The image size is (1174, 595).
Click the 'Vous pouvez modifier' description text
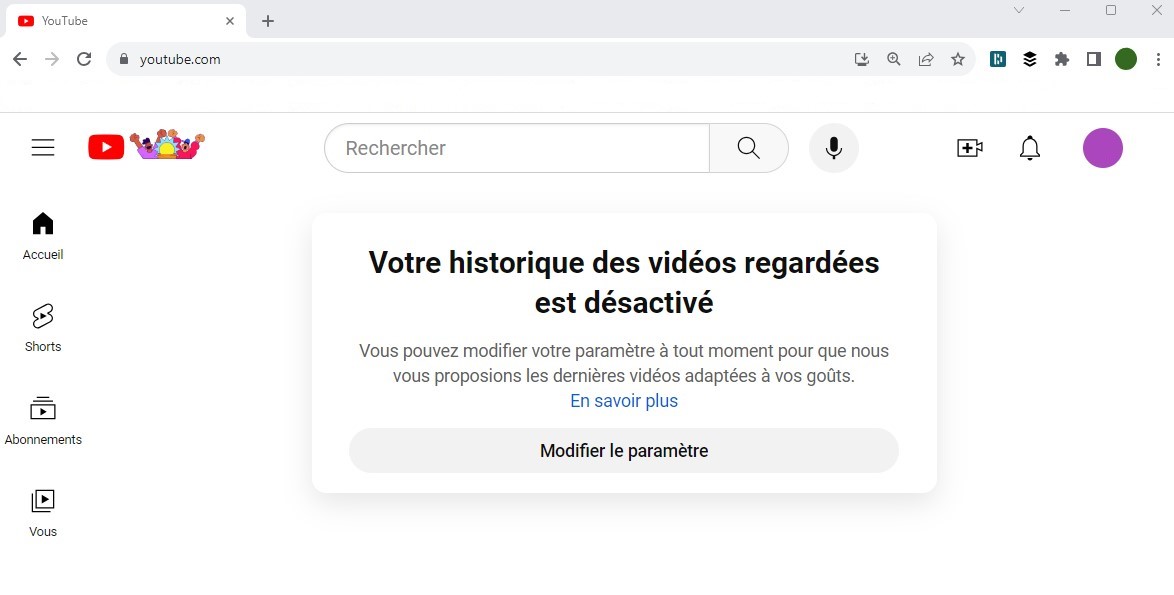tap(624, 363)
